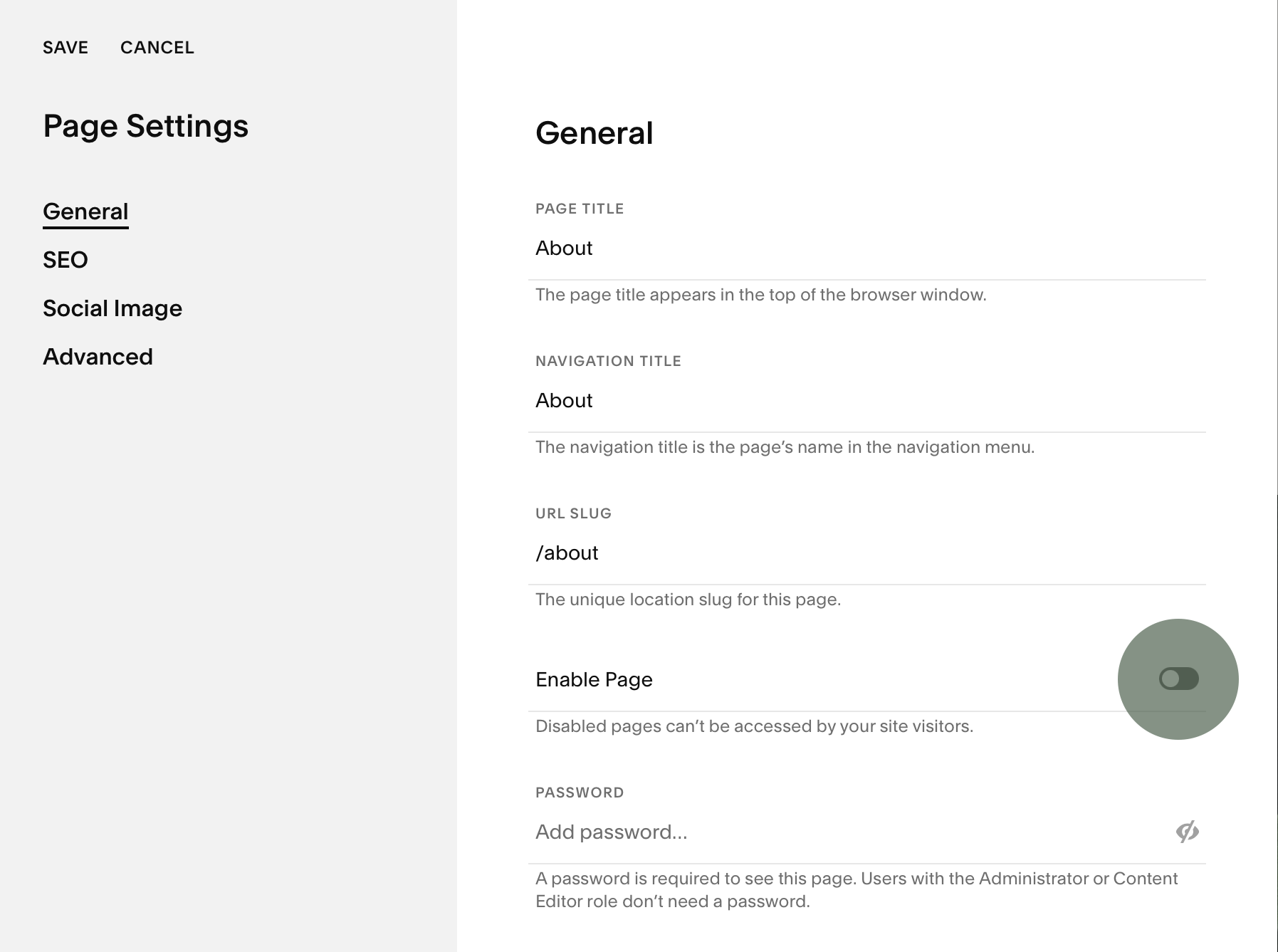The height and width of the screenshot is (952, 1278).
Task: Go to the Advanced settings section
Action: (98, 357)
